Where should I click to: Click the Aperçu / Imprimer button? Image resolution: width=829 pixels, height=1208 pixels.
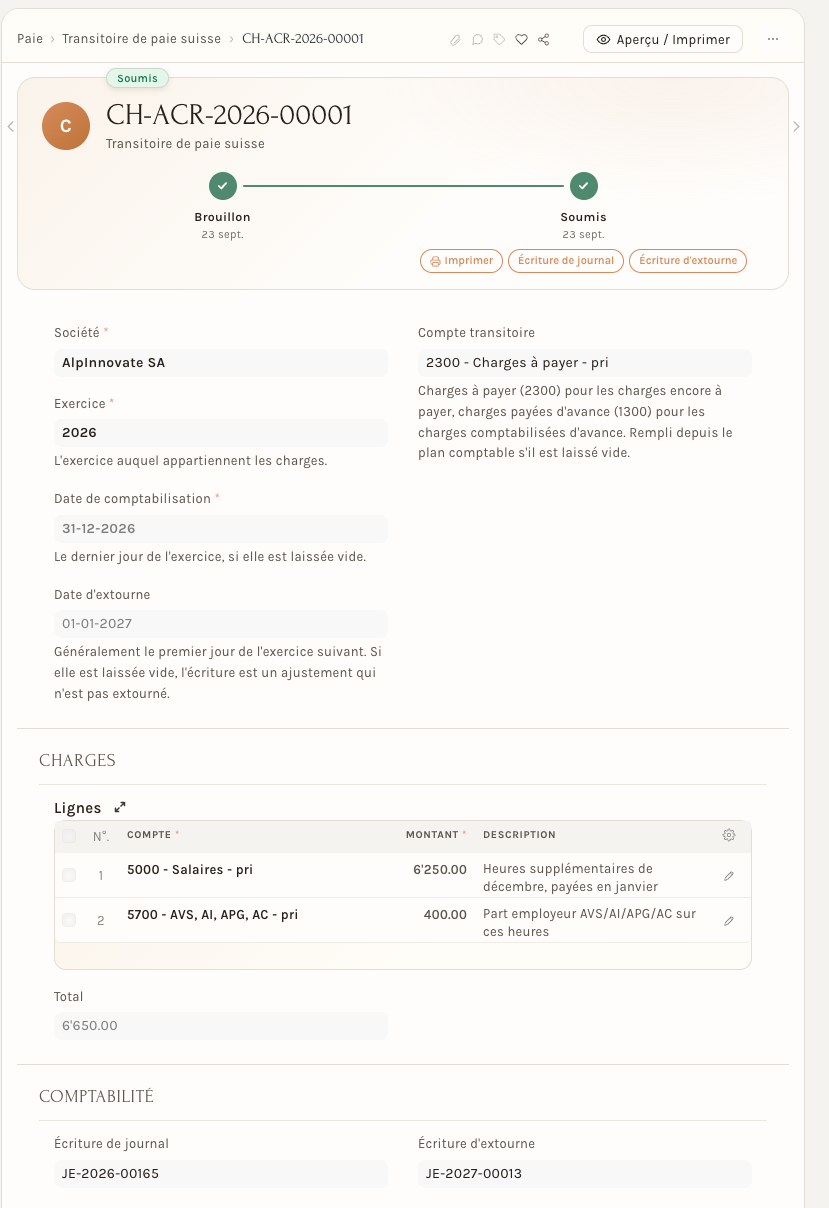[x=663, y=39]
